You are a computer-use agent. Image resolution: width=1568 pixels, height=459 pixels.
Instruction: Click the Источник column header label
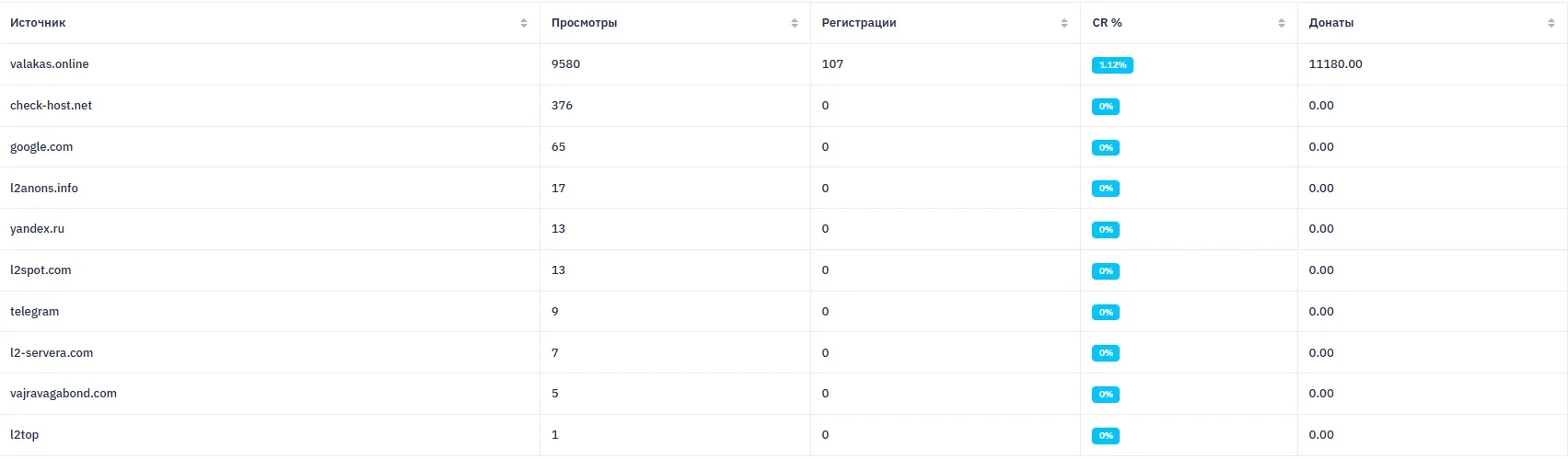[x=38, y=23]
